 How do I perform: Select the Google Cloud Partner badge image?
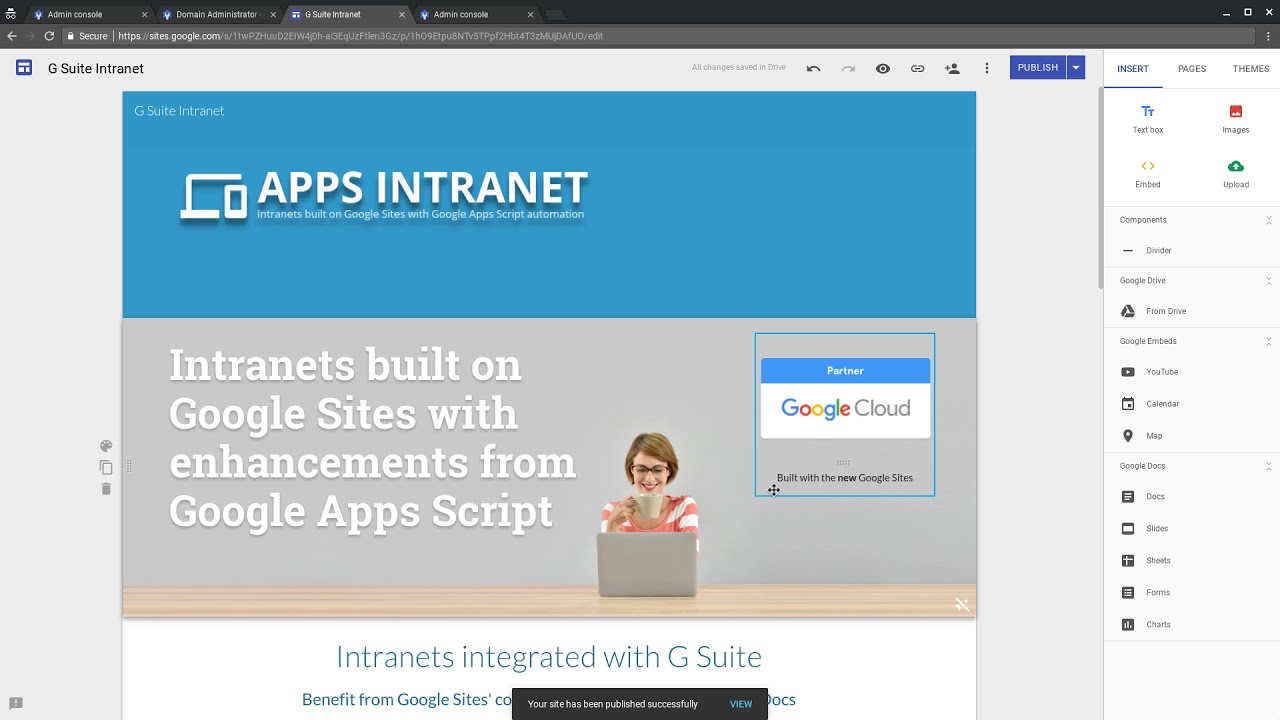click(x=845, y=398)
